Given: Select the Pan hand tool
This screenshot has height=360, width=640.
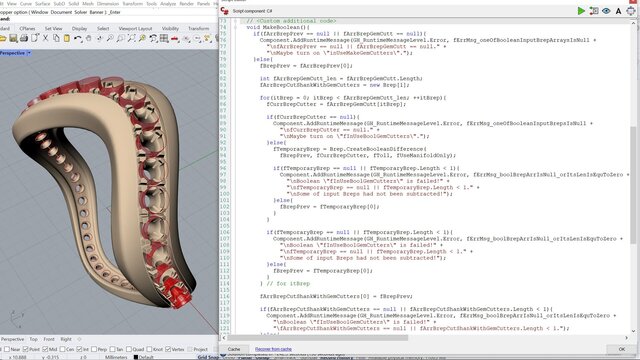Looking at the screenshot, I should (89, 38).
